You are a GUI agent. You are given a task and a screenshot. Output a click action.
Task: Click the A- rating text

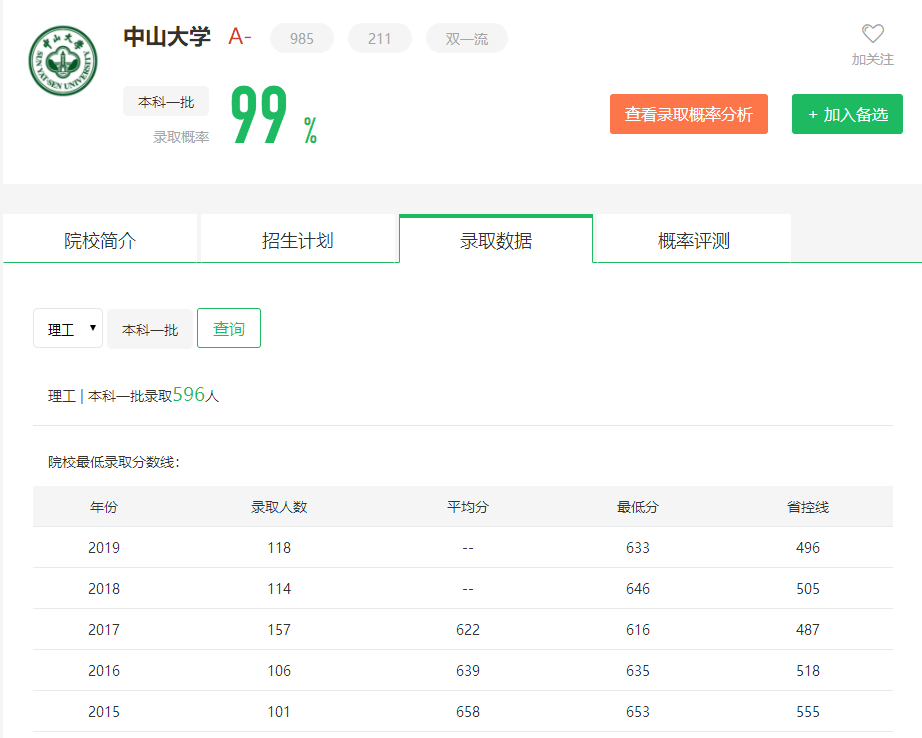tap(240, 36)
